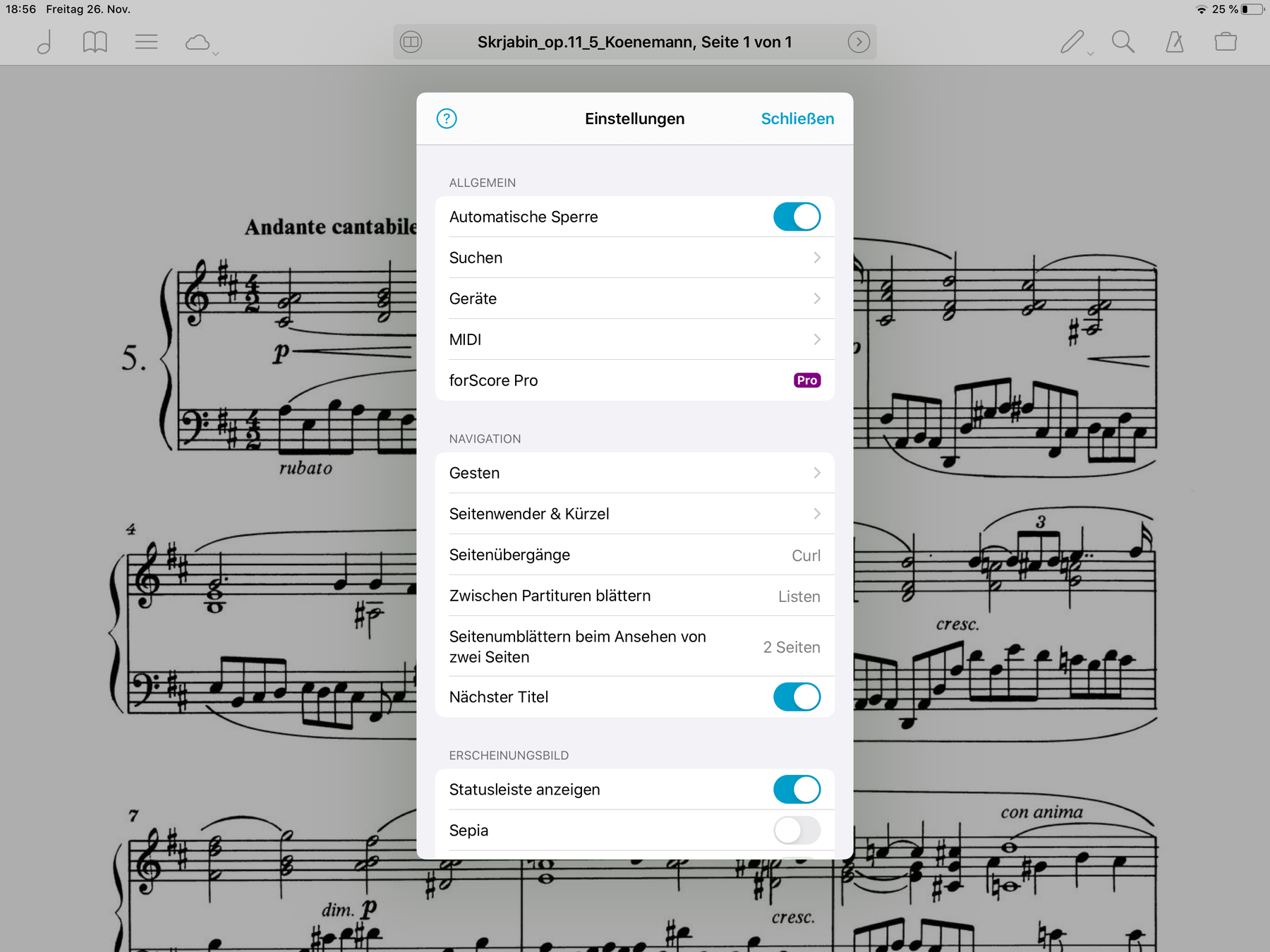Tap the battery indicator in status bar
Image resolution: width=1270 pixels, height=952 pixels.
tap(1253, 9)
